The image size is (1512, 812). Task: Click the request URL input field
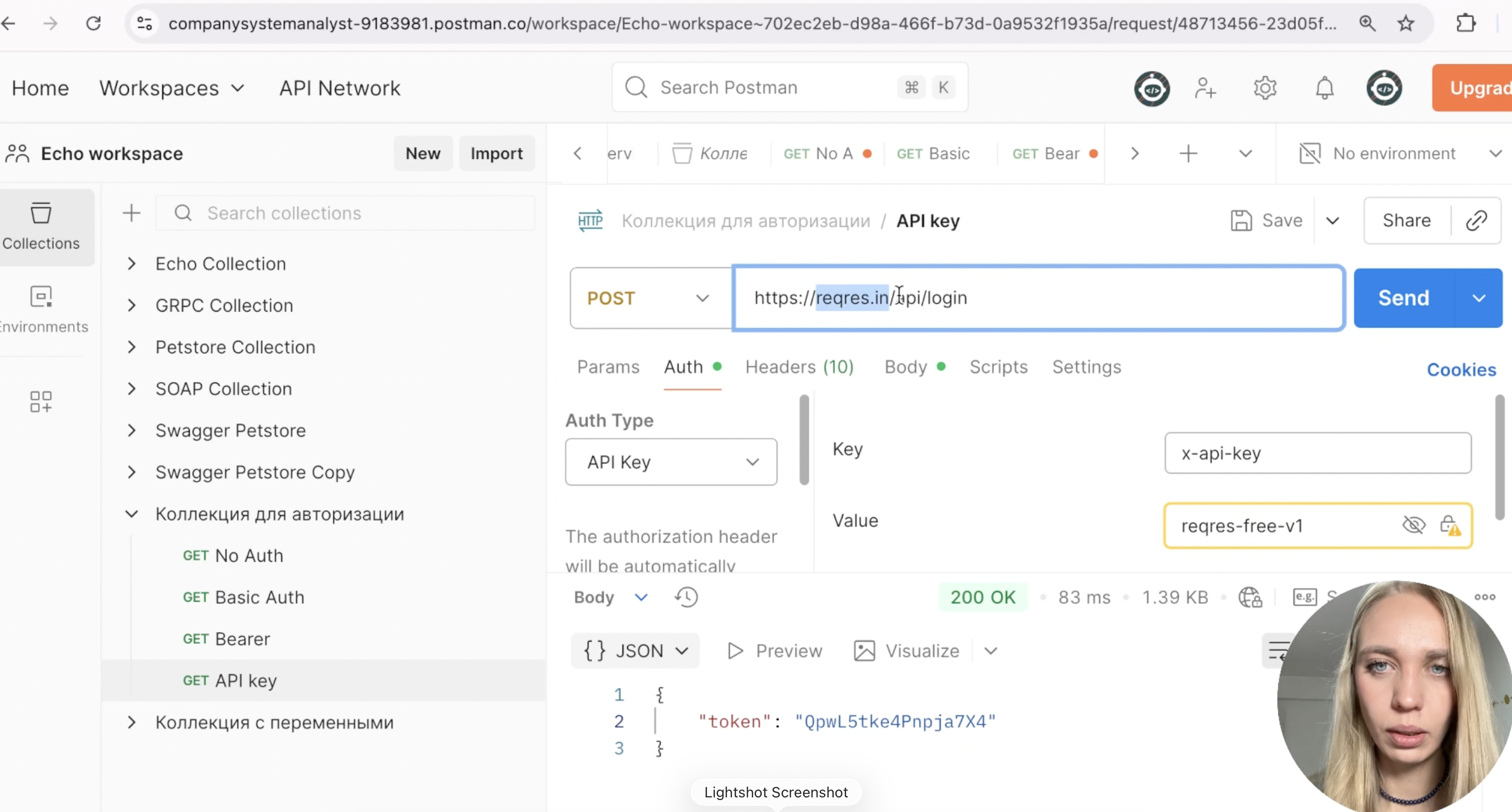pyautogui.click(x=1038, y=297)
